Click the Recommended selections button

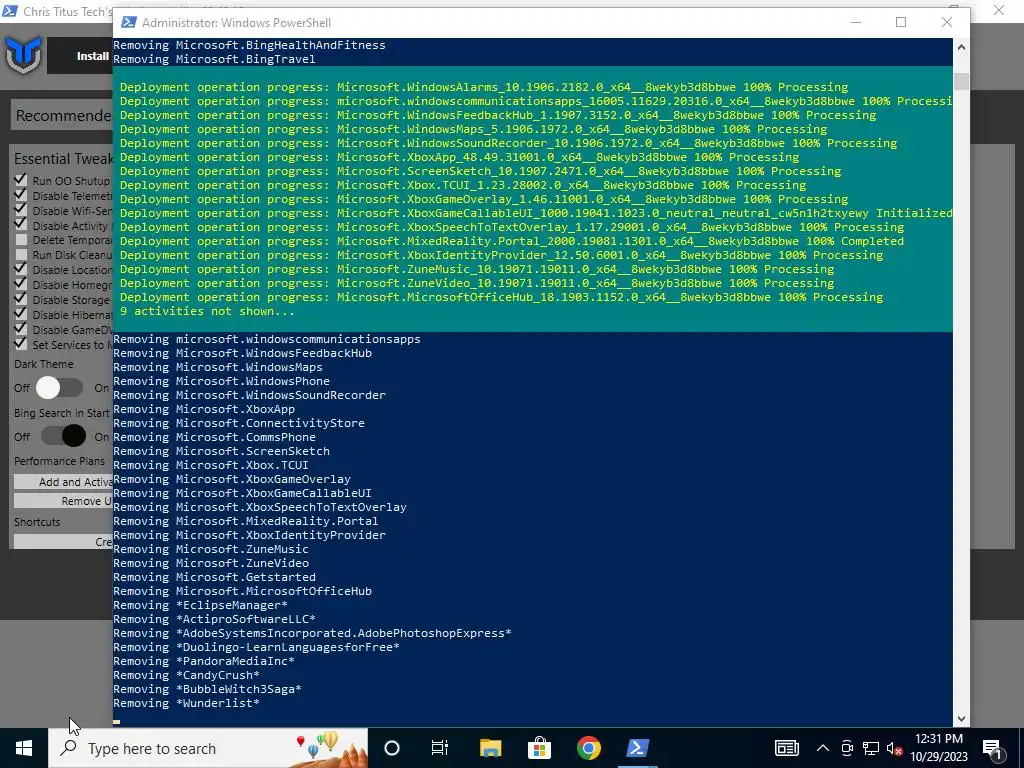point(63,116)
